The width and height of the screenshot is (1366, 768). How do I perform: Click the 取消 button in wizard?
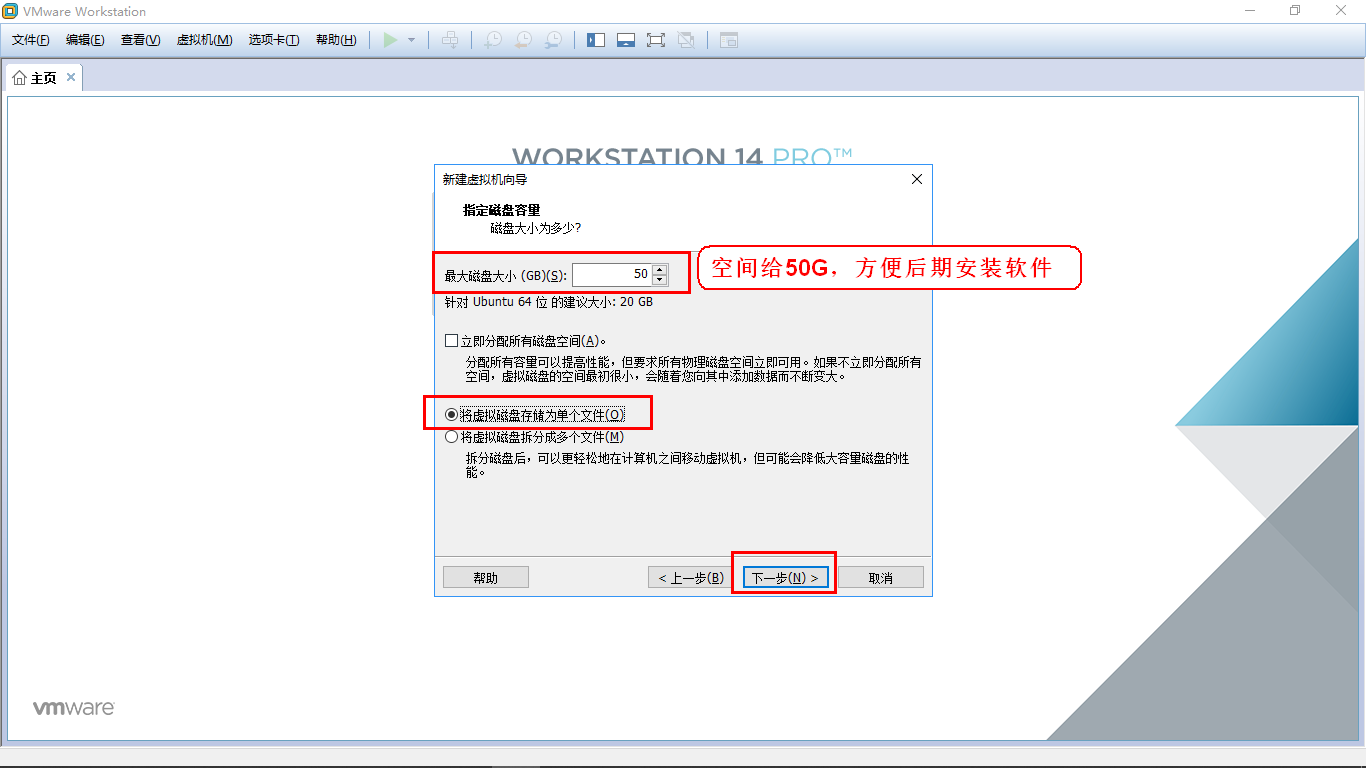[x=880, y=578]
